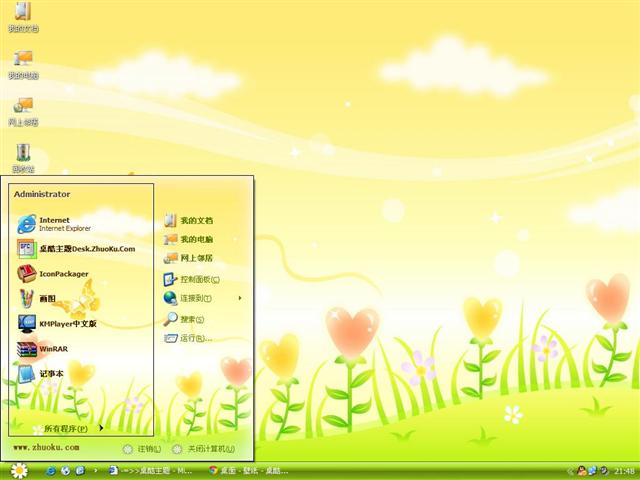This screenshot has height=480, width=640.
Task: Click the 关闭计算机 shut down button
Action: tap(203, 449)
